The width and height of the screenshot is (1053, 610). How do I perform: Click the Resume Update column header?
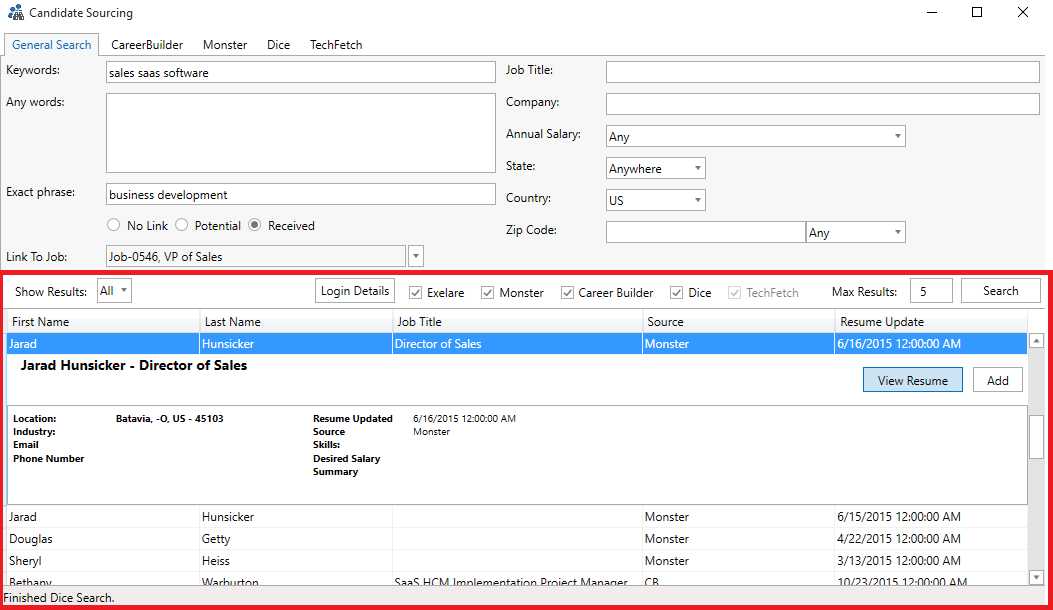[x=931, y=322]
